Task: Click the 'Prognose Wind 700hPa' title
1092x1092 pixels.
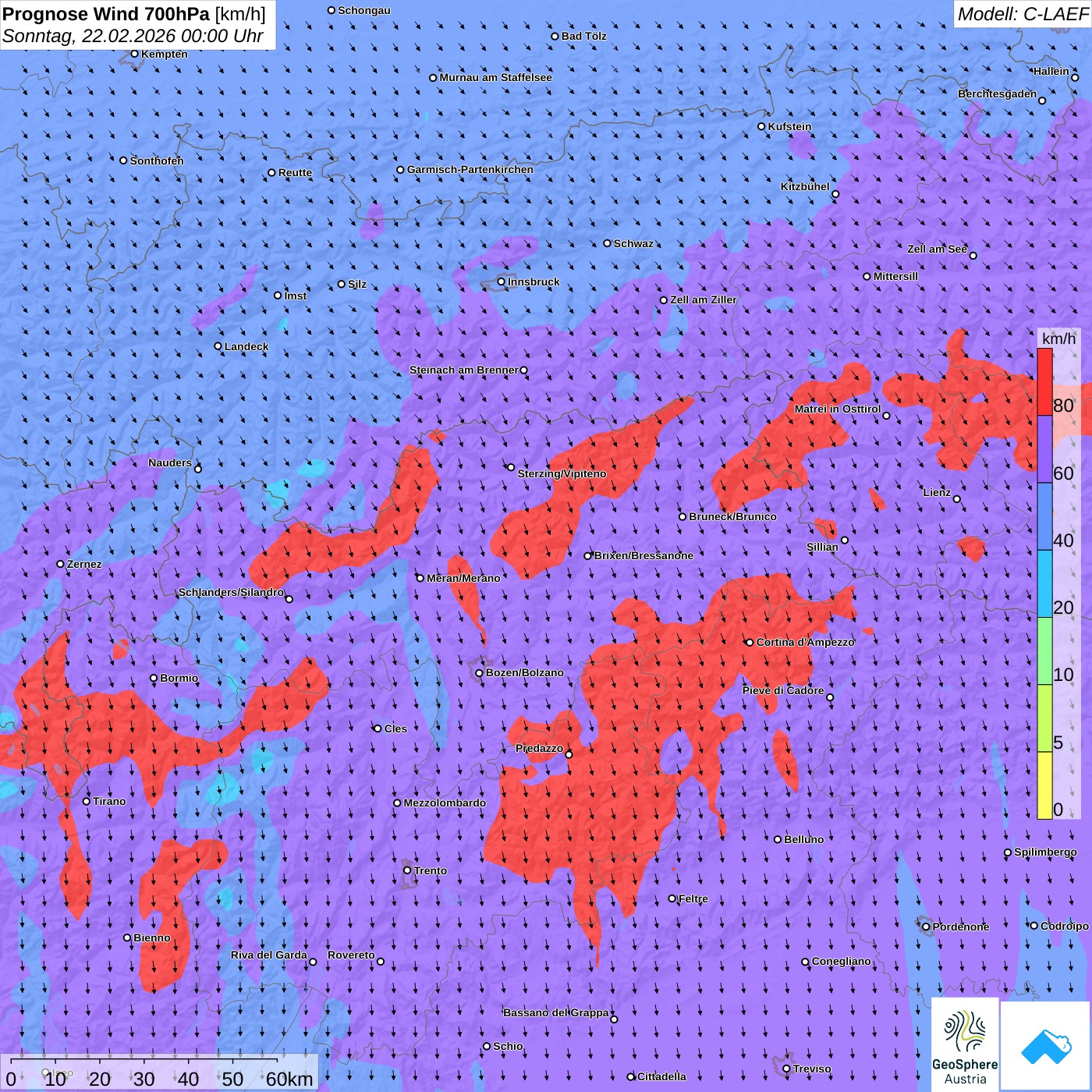Action: tap(107, 13)
